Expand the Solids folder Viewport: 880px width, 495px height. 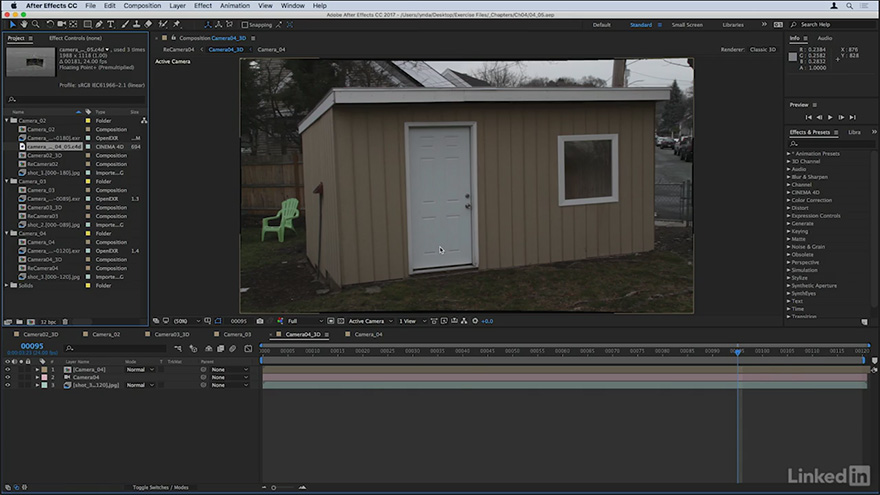click(7, 285)
